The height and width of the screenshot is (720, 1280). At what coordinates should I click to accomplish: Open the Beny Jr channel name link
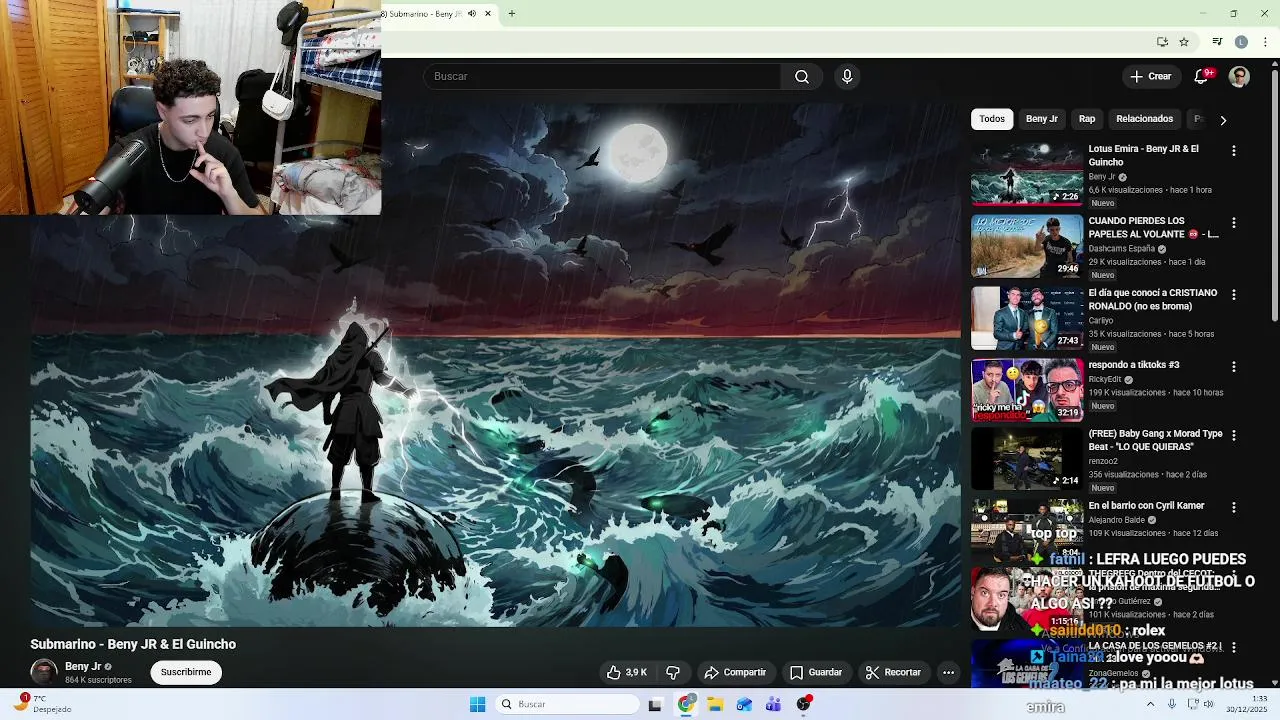pyautogui.click(x=83, y=666)
